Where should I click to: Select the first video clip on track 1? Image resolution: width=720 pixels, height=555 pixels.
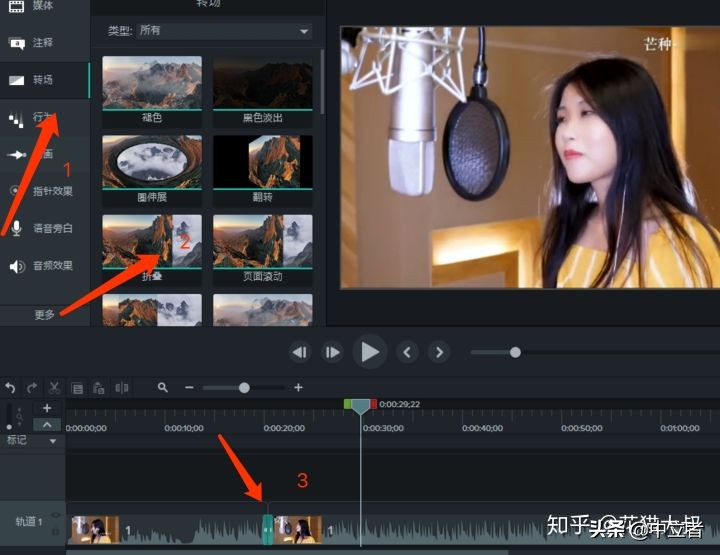(167, 530)
